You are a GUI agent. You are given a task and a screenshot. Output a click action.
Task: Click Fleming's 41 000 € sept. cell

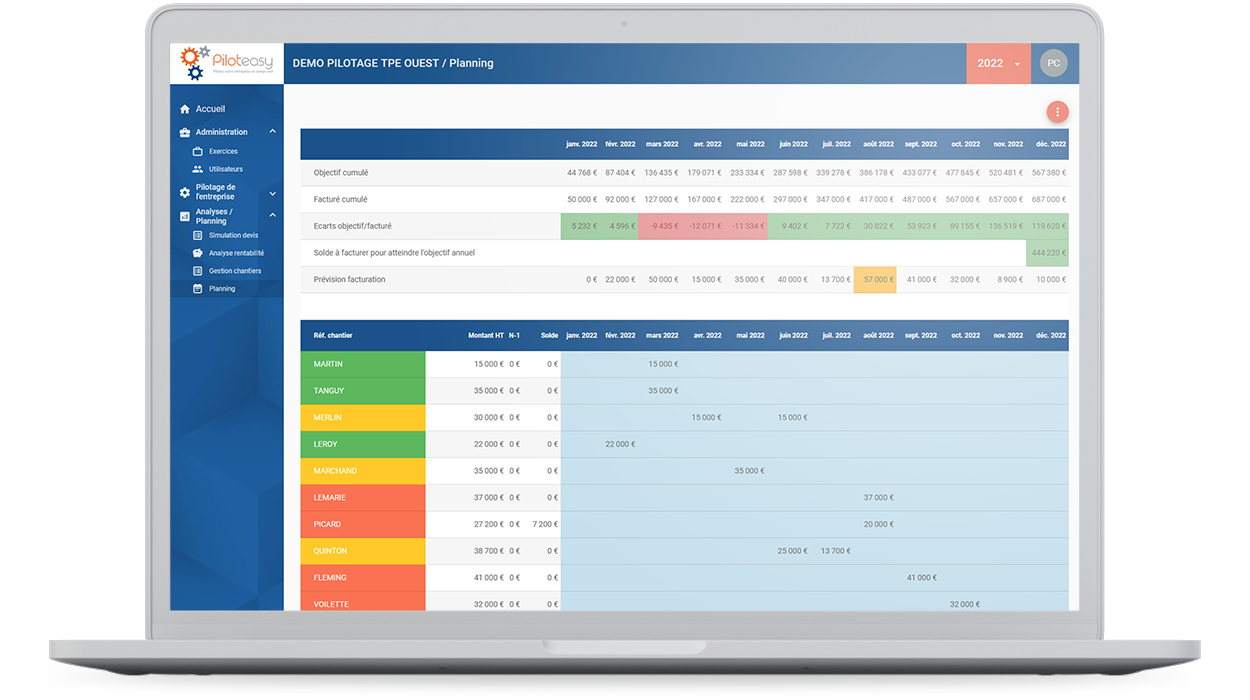click(921, 578)
